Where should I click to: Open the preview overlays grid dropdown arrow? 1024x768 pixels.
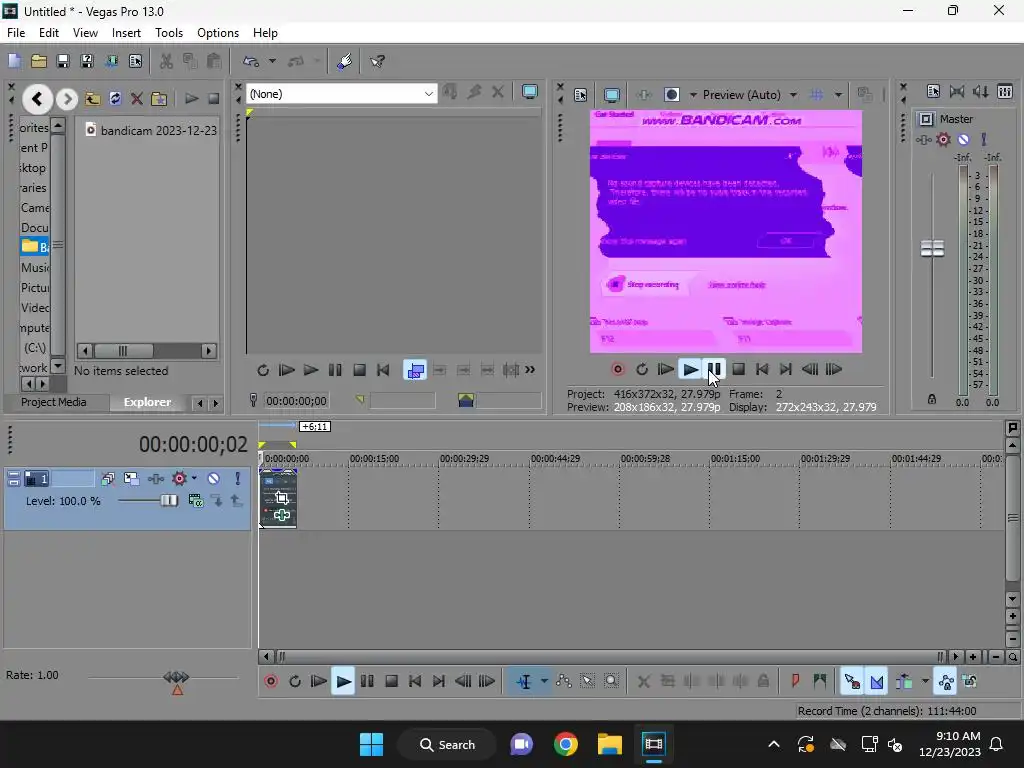pyautogui.click(x=838, y=95)
